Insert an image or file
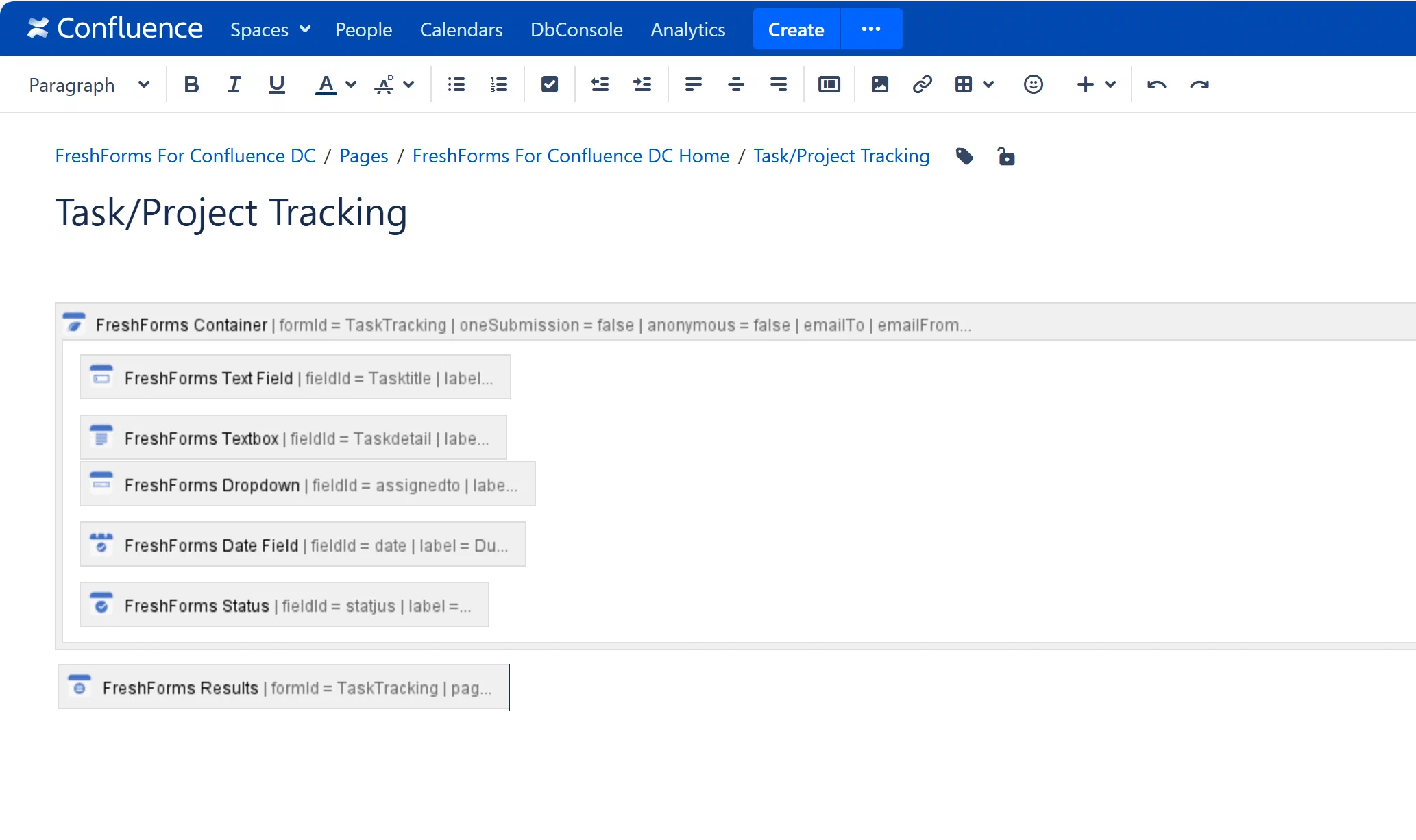 (x=879, y=84)
